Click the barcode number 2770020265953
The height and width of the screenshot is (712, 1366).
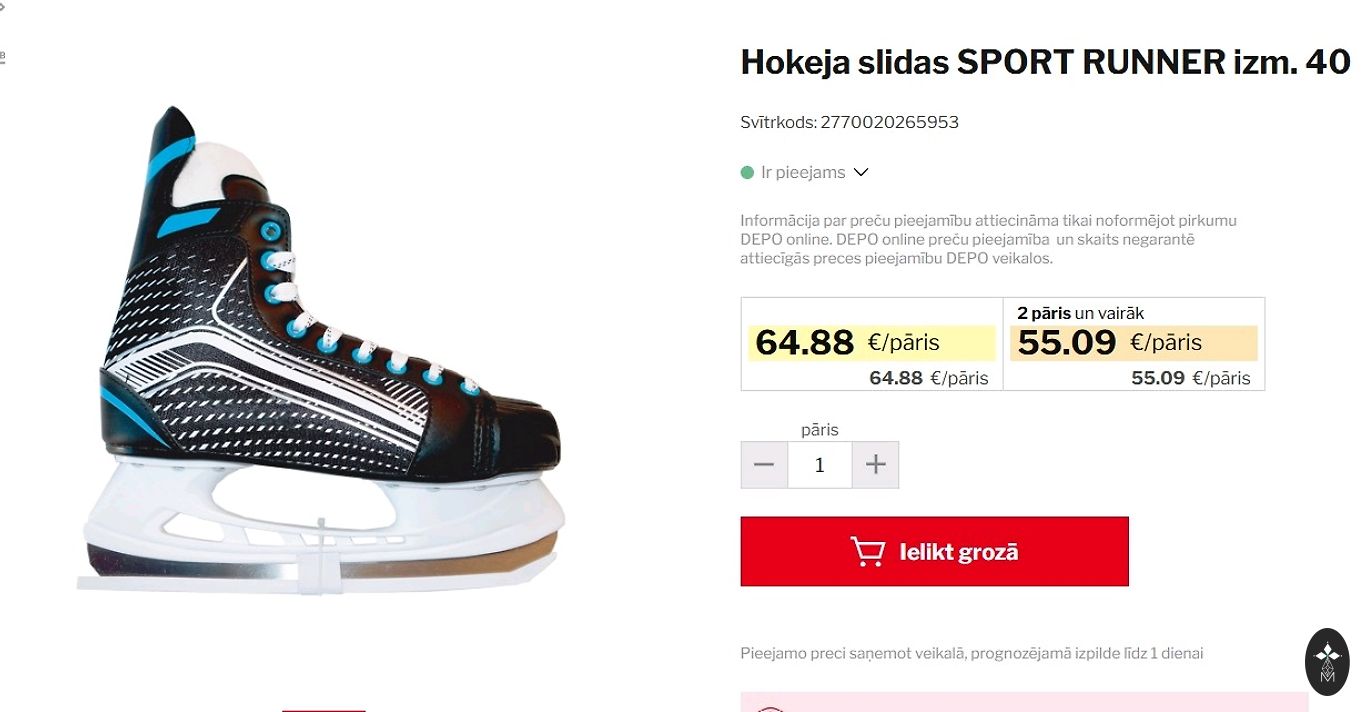pos(890,122)
